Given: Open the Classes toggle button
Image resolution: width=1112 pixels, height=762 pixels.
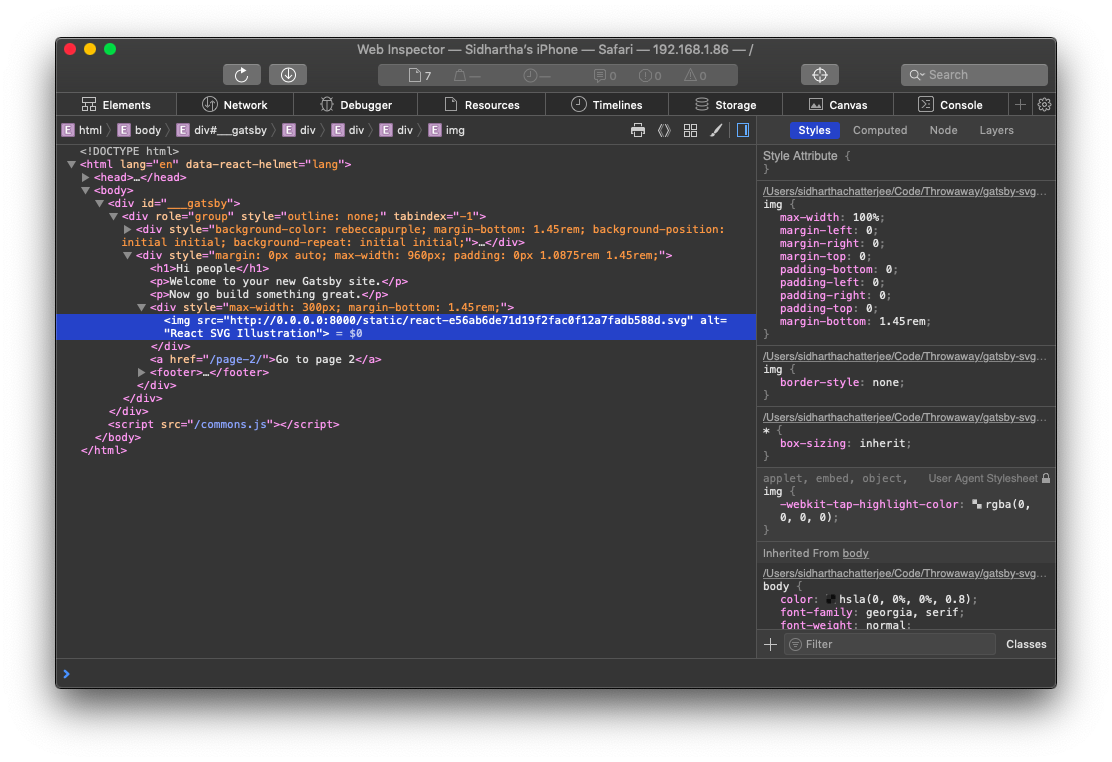Looking at the screenshot, I should pos(1025,644).
